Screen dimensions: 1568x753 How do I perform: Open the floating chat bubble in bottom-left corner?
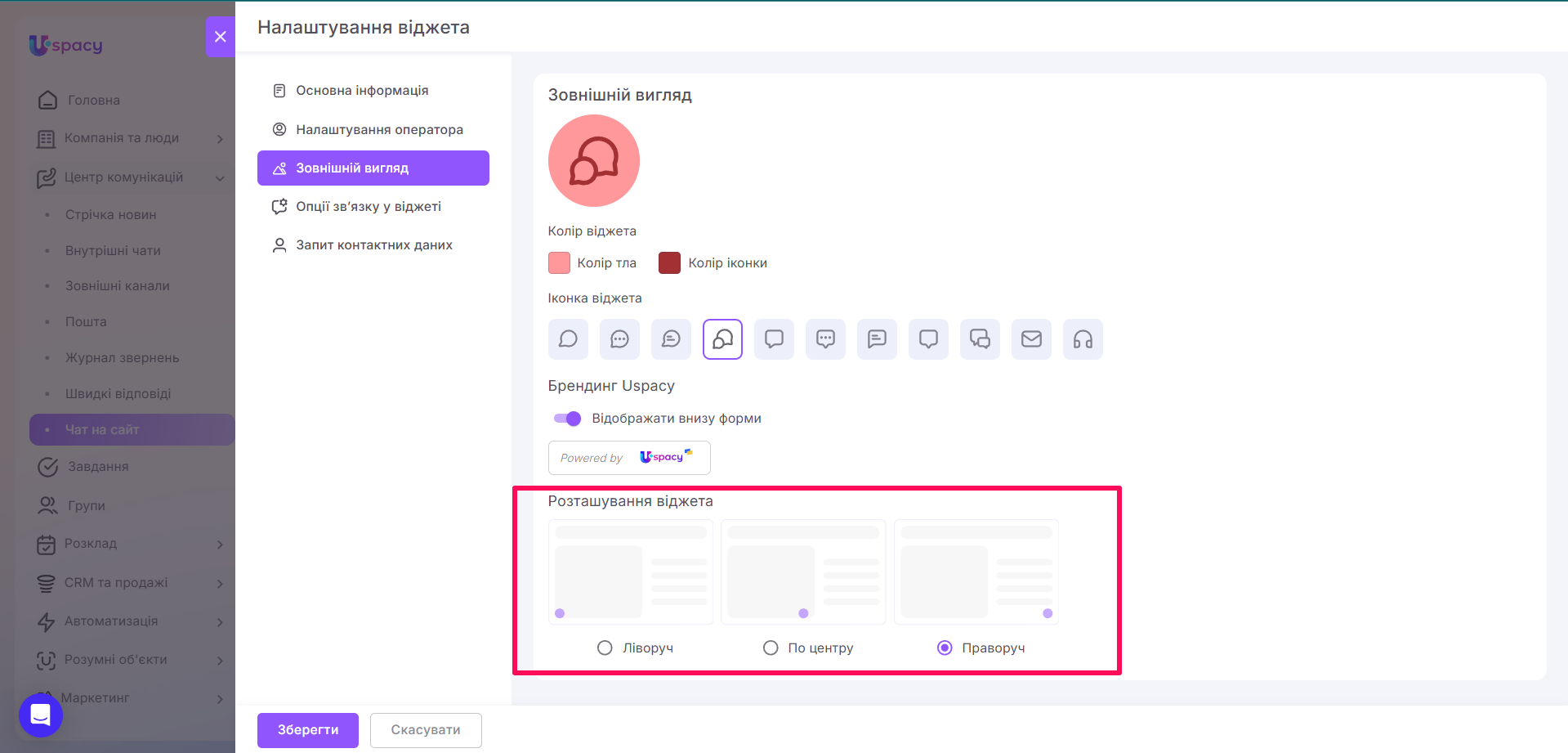click(x=41, y=715)
